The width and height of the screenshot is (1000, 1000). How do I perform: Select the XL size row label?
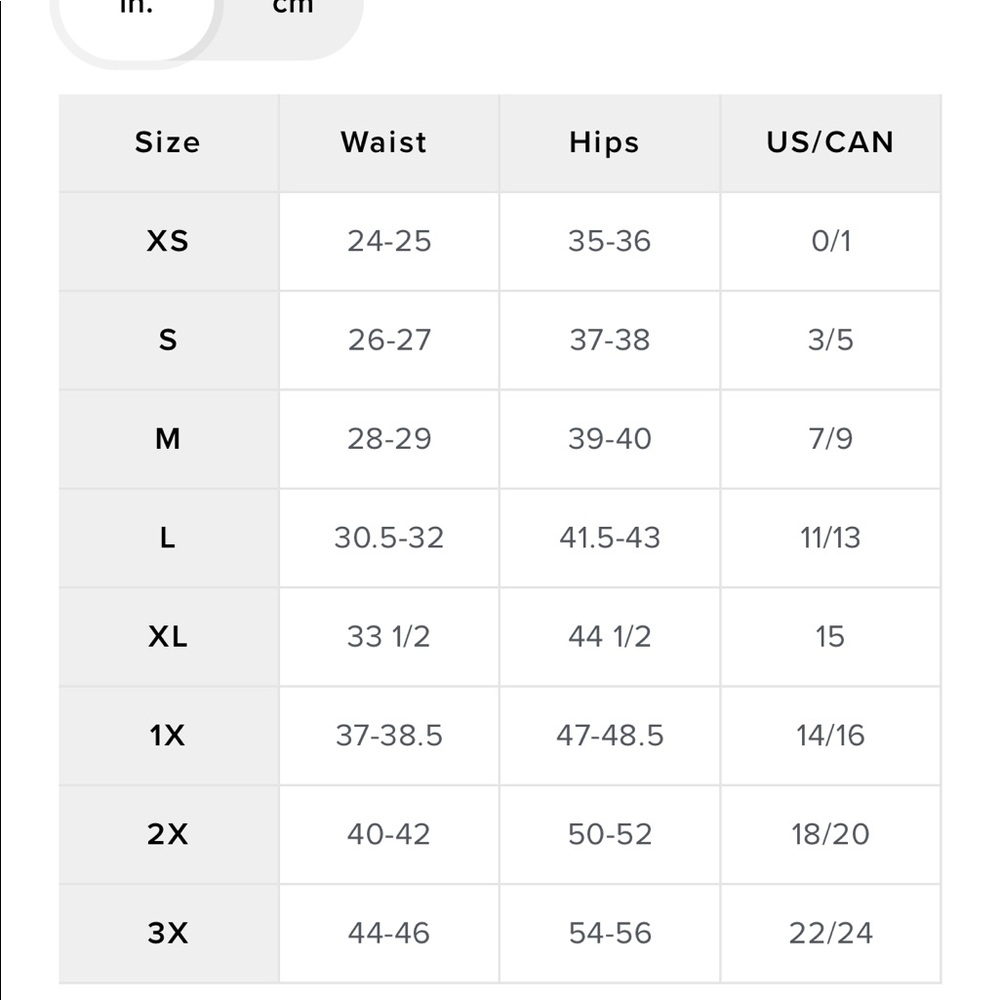click(x=168, y=637)
